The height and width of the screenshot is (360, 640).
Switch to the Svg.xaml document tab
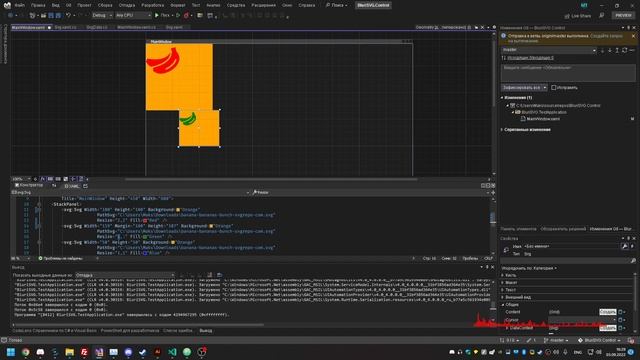pos(174,27)
